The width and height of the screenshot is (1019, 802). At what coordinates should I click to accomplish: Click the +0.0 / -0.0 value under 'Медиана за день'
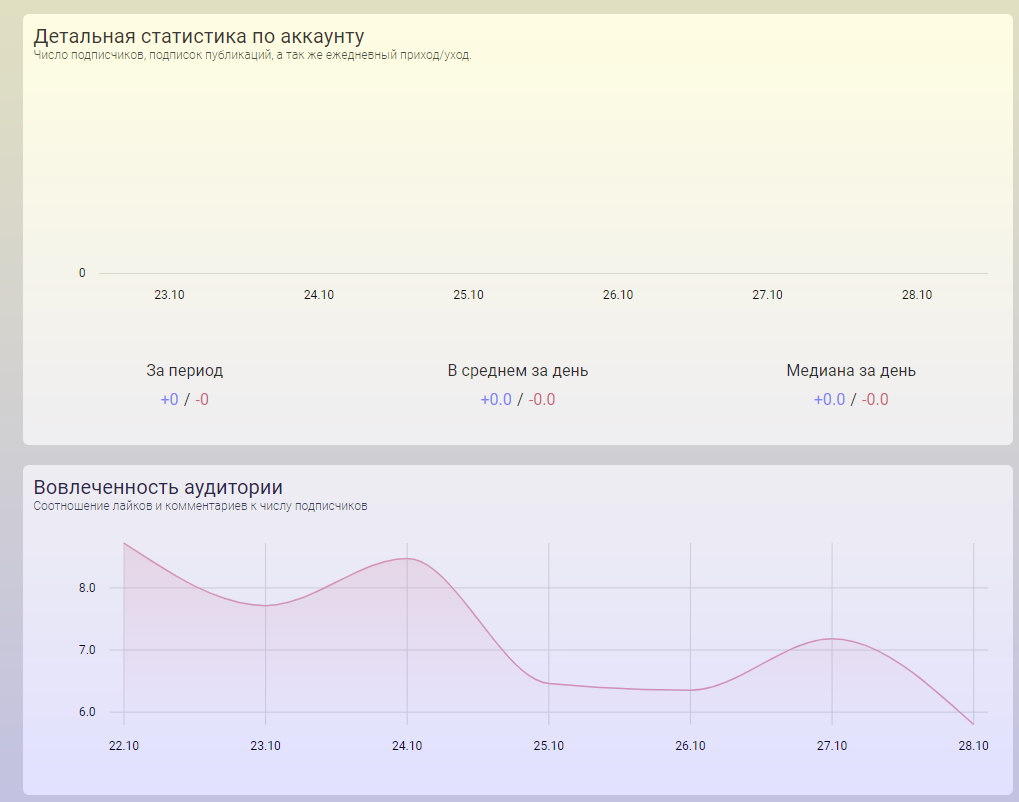850,400
